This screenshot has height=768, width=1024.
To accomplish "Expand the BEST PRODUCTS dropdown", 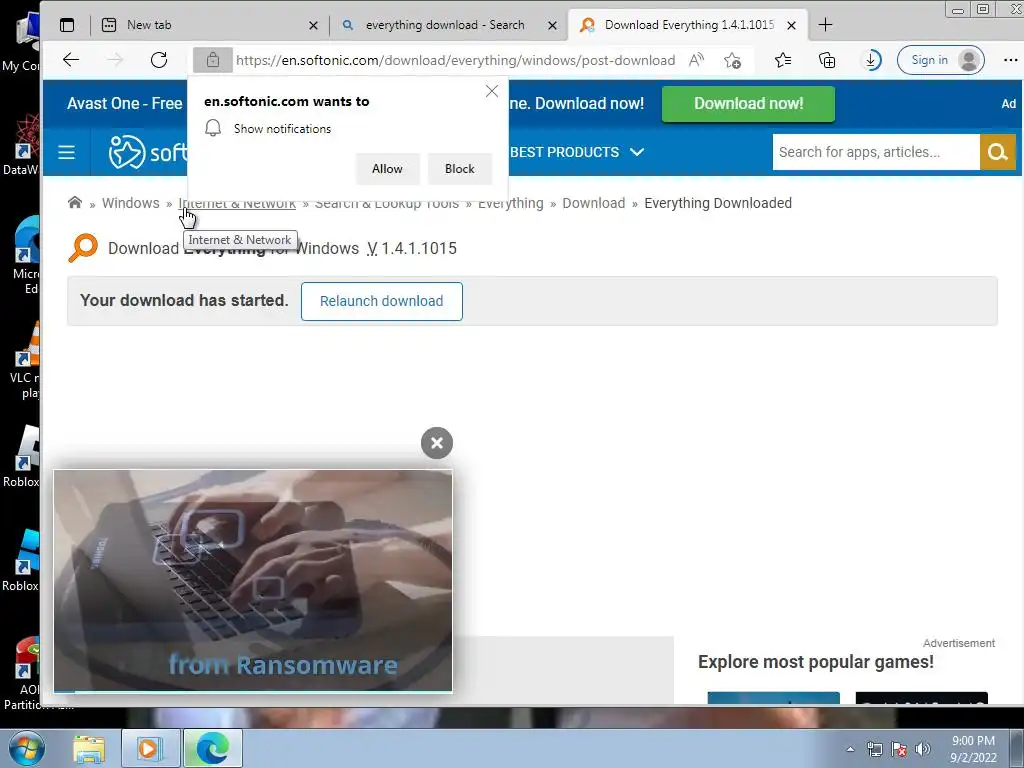I will pos(577,152).
